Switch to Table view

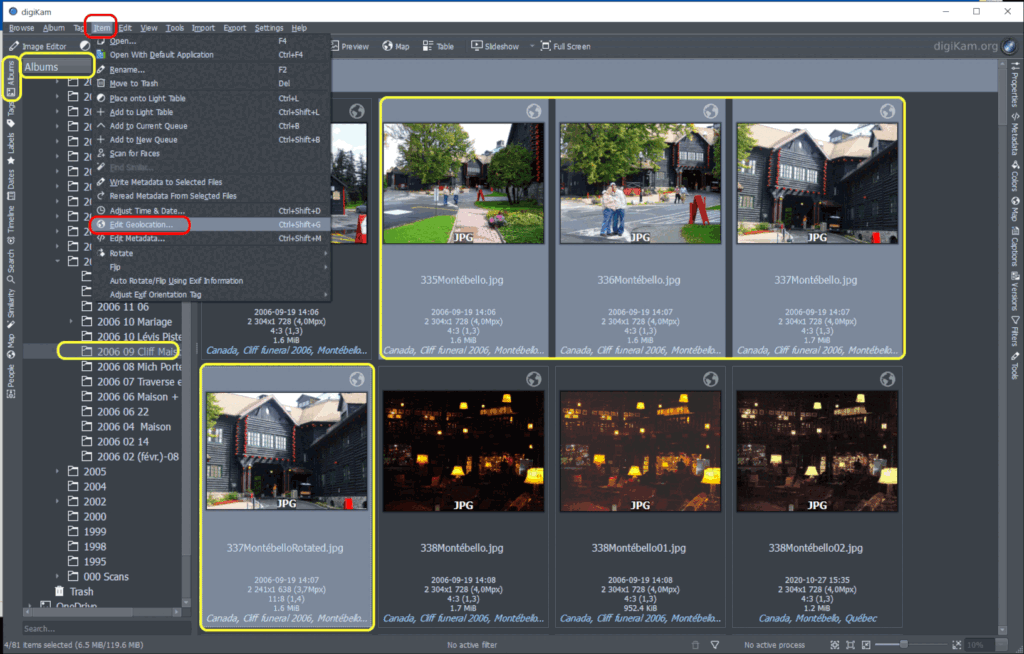(x=438, y=46)
